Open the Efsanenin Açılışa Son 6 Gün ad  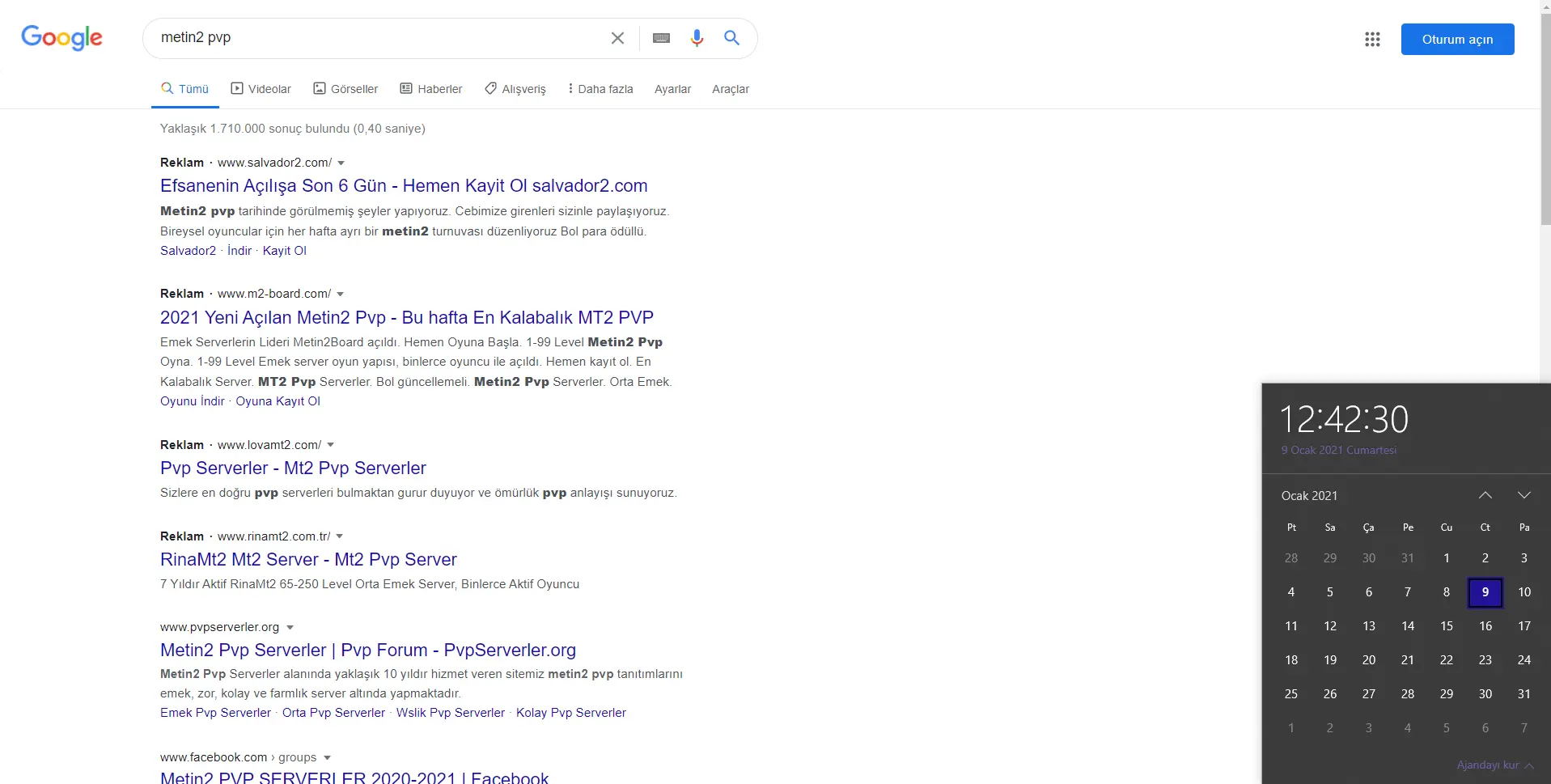click(404, 186)
